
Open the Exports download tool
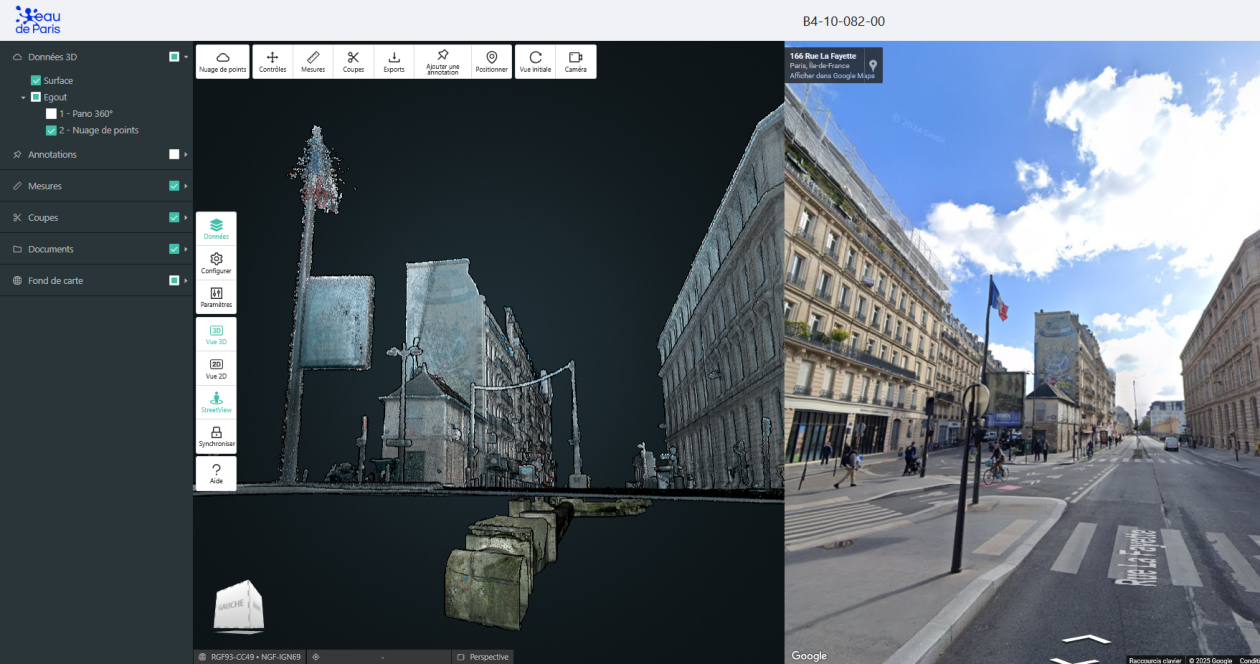(394, 62)
